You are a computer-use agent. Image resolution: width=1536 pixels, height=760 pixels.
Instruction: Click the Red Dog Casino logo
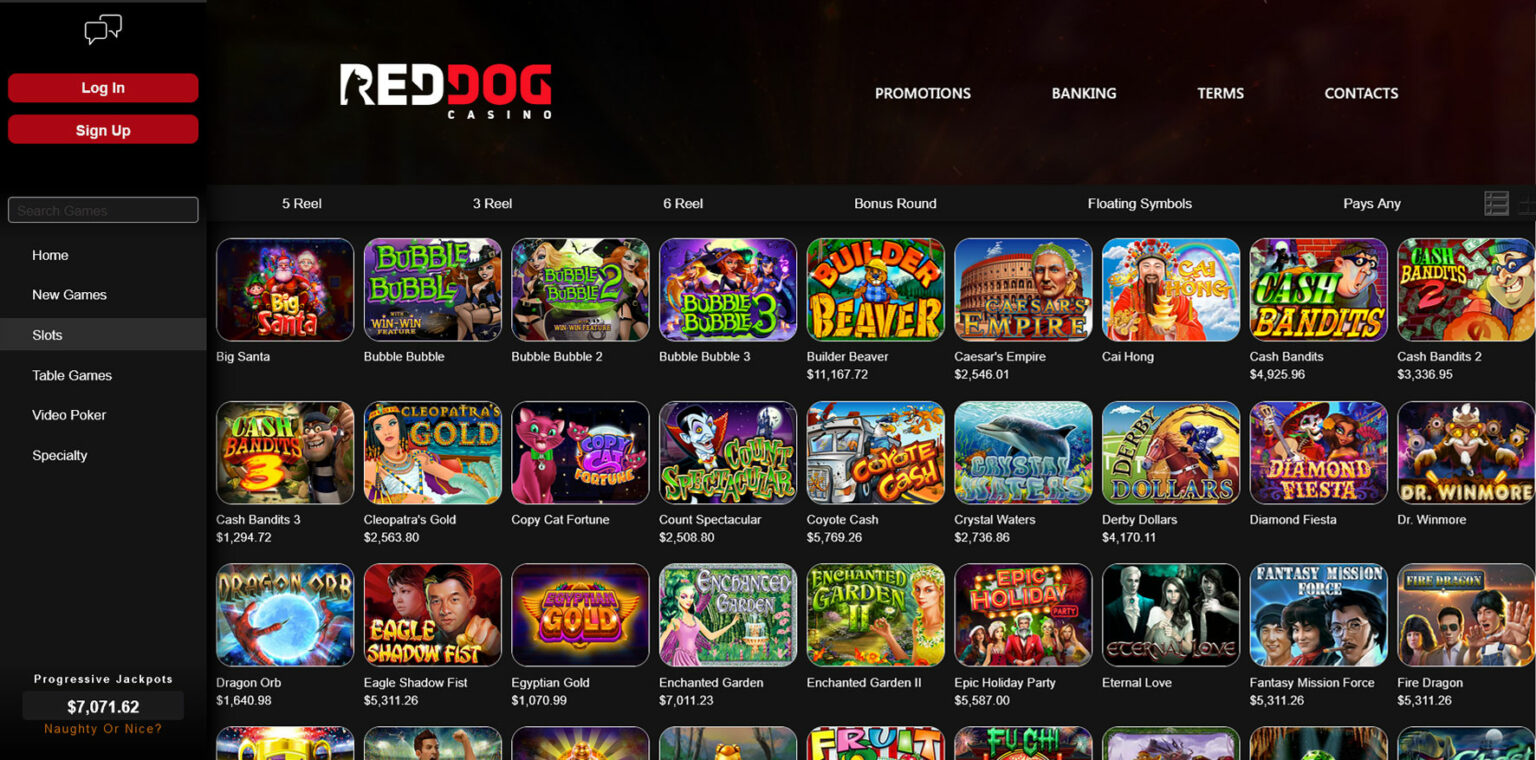pyautogui.click(x=445, y=92)
